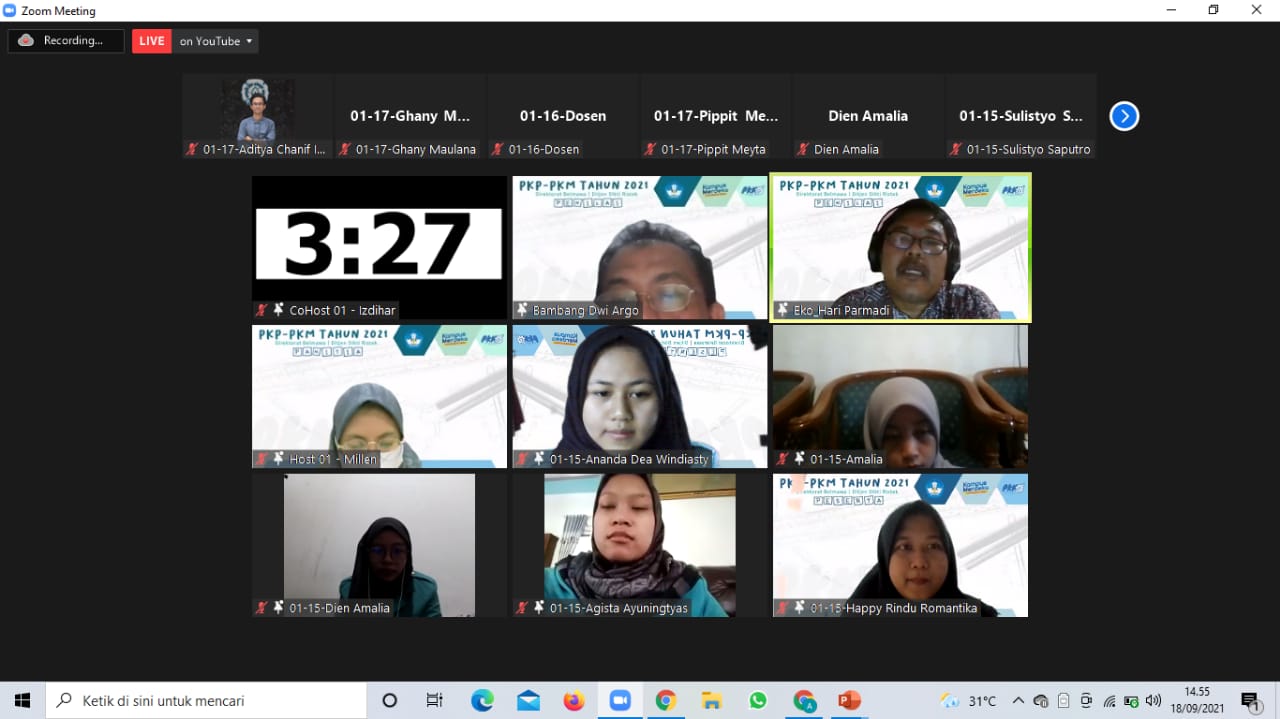
Task: Click pin icon on Eko_Hari Parmadi video
Action: [782, 310]
